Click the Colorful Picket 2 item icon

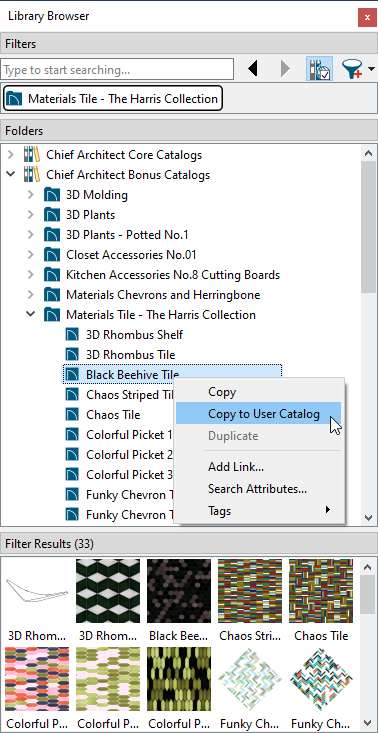(72, 454)
